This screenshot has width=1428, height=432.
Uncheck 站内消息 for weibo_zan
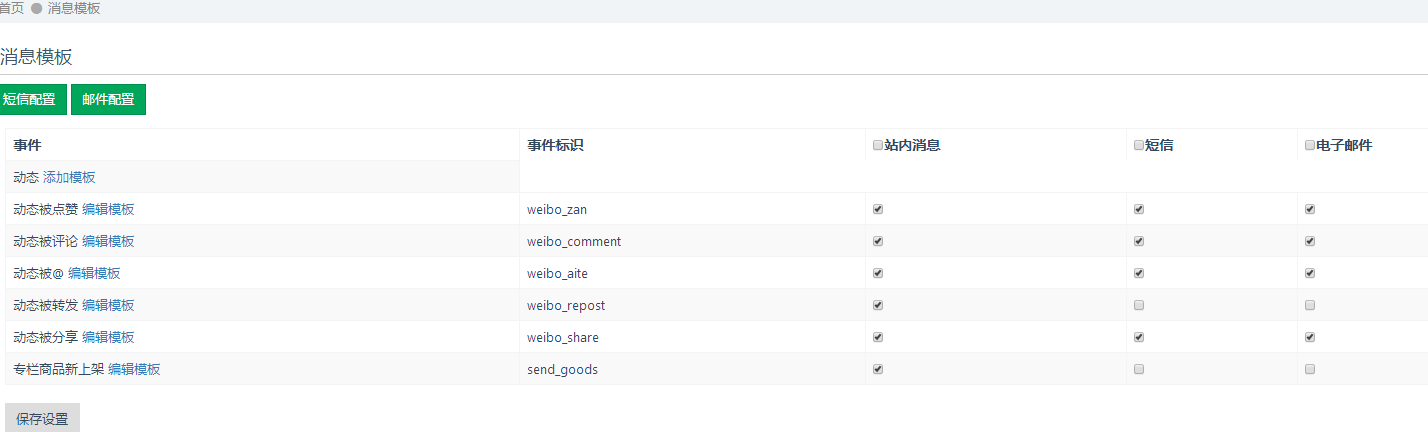pyautogui.click(x=878, y=209)
